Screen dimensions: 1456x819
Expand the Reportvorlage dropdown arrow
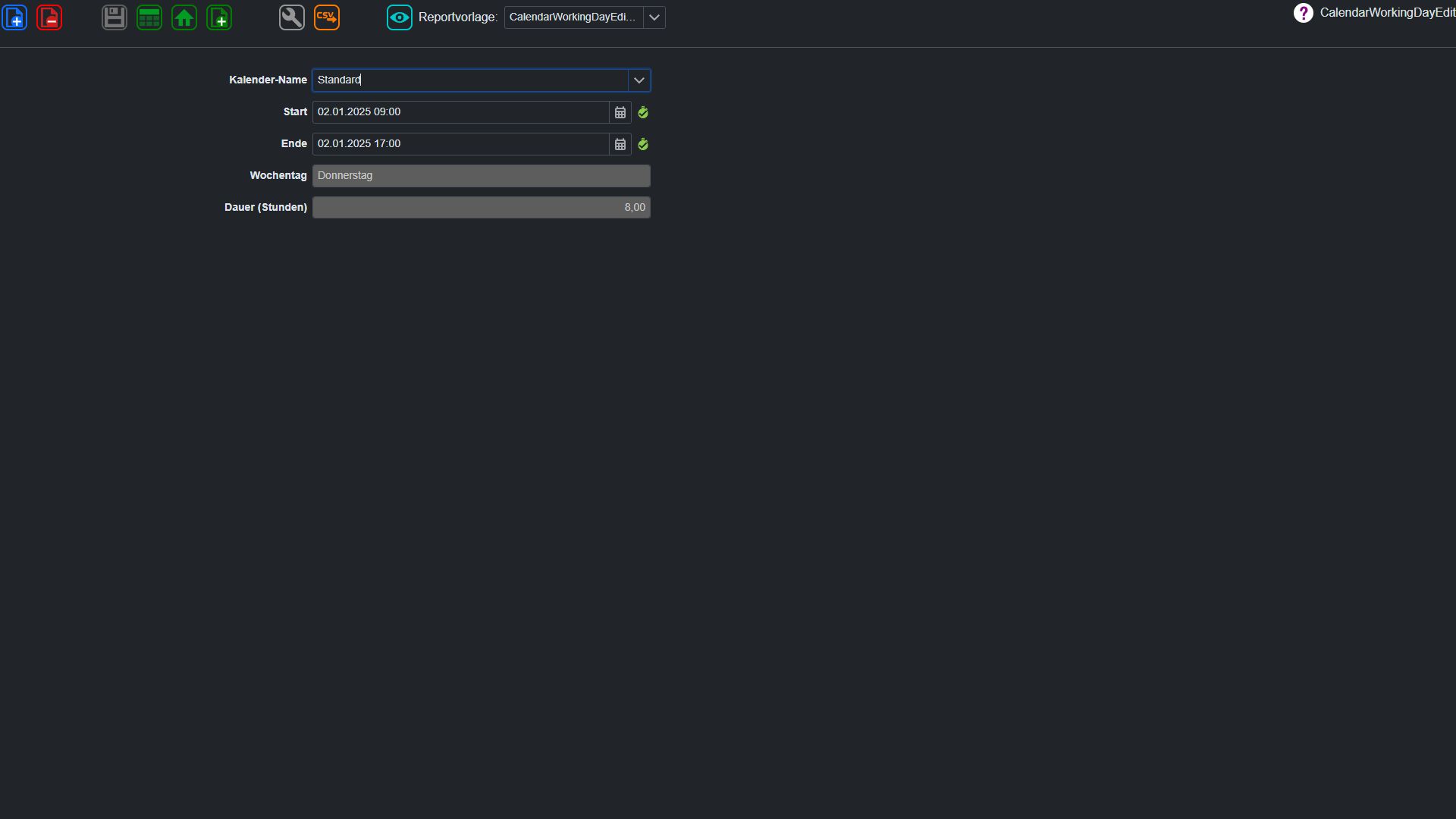[x=654, y=17]
